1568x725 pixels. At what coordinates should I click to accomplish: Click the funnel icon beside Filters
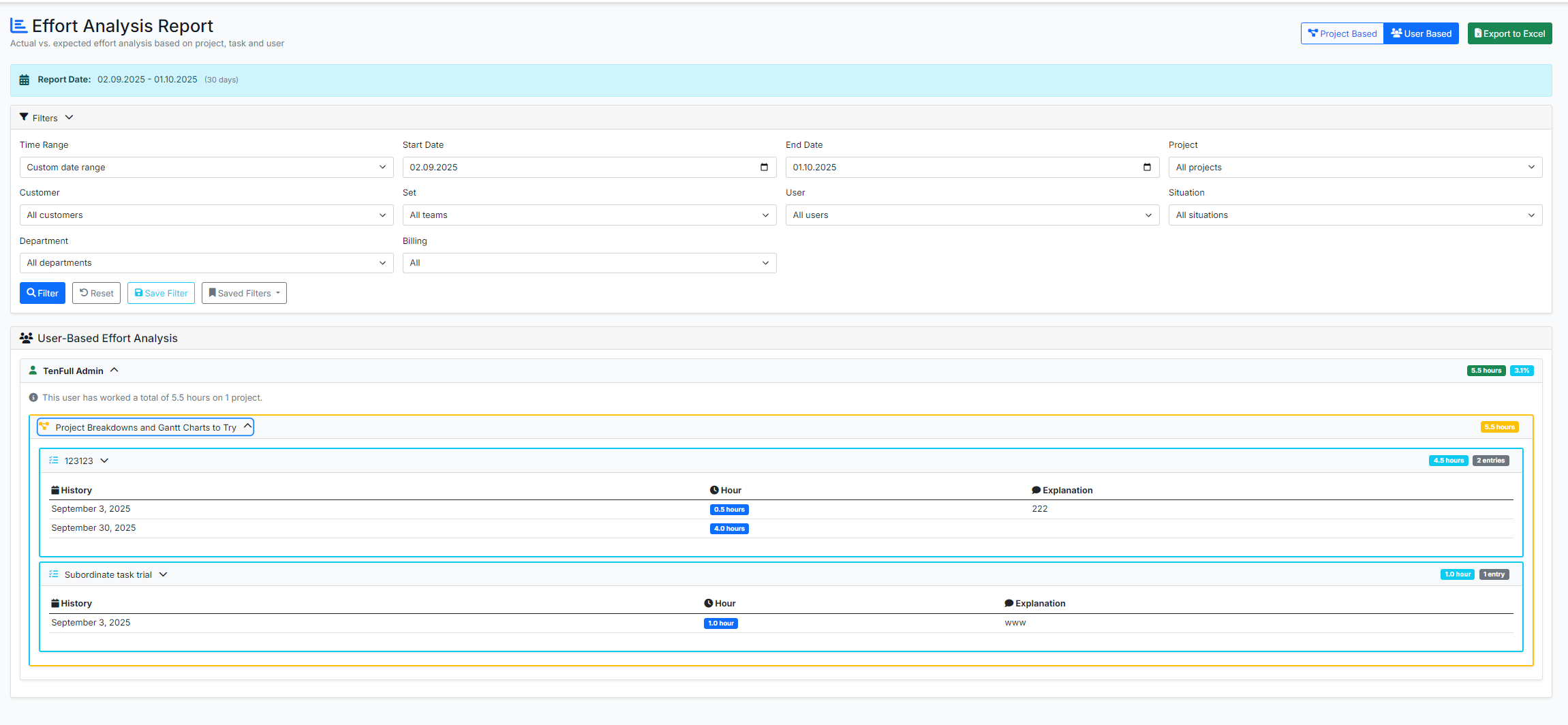point(24,117)
